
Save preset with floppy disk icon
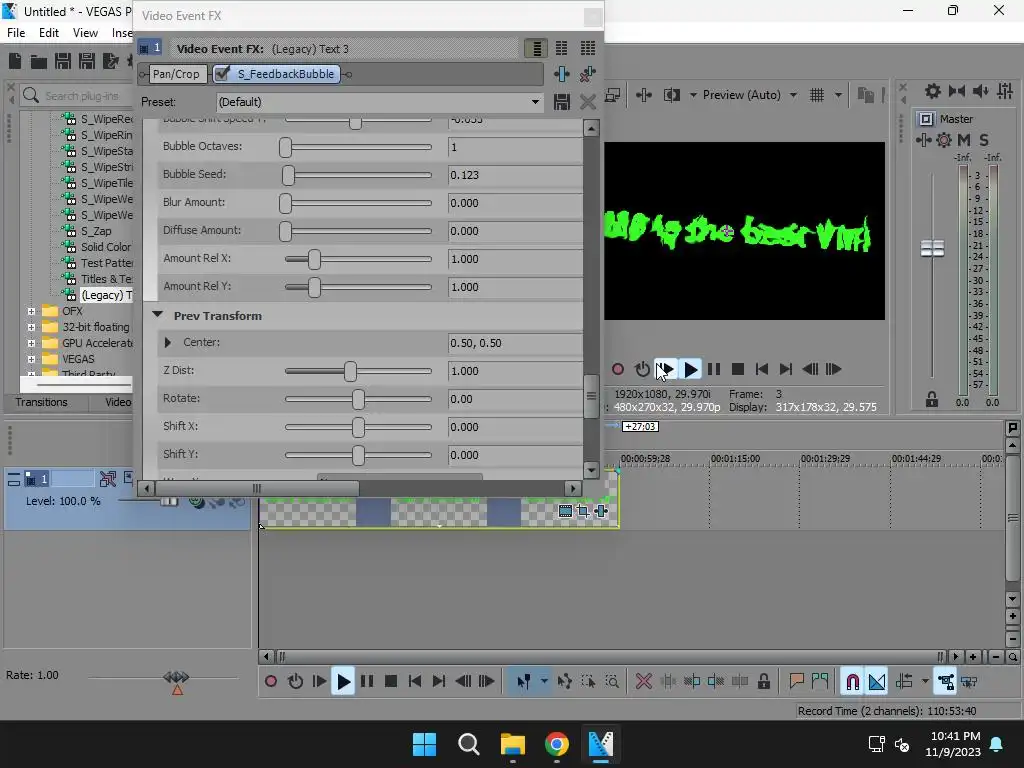coord(562,102)
